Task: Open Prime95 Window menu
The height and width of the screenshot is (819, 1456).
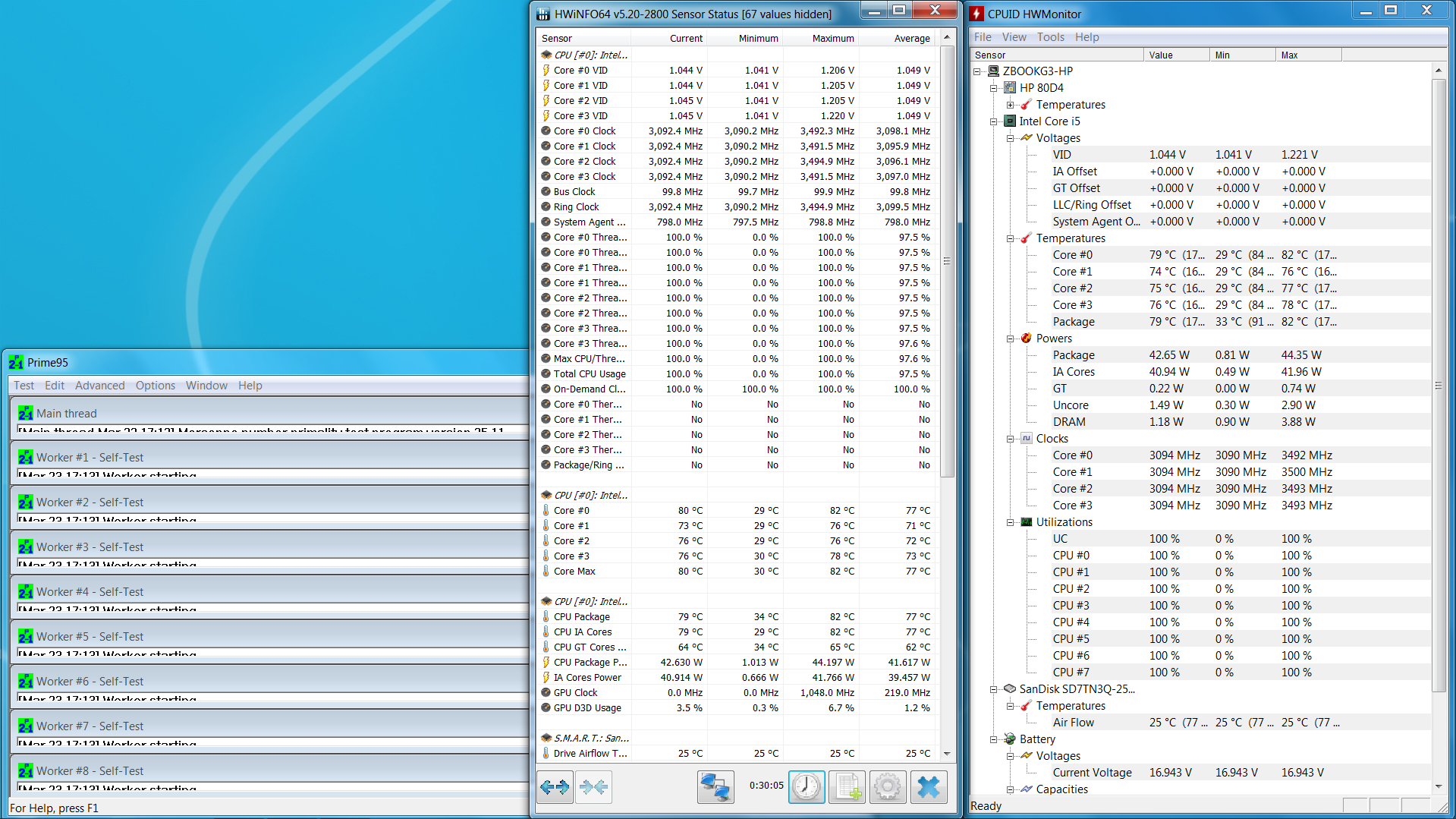Action: tap(206, 386)
